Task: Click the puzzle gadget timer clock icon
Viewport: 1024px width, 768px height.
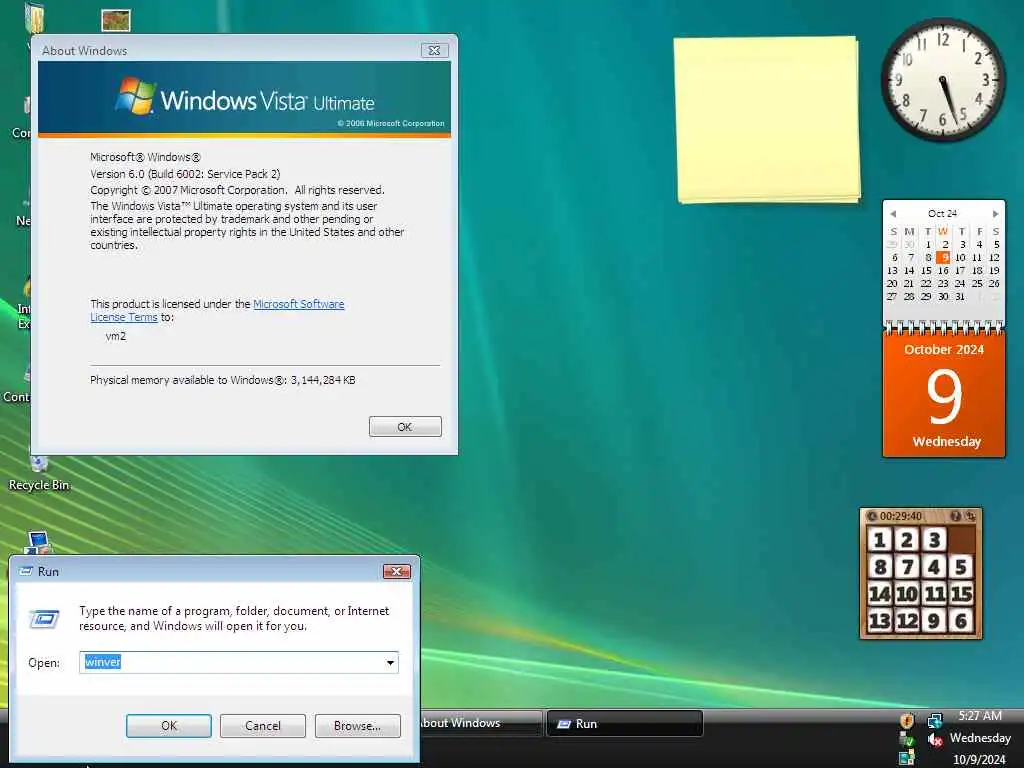Action: pyautogui.click(x=872, y=516)
